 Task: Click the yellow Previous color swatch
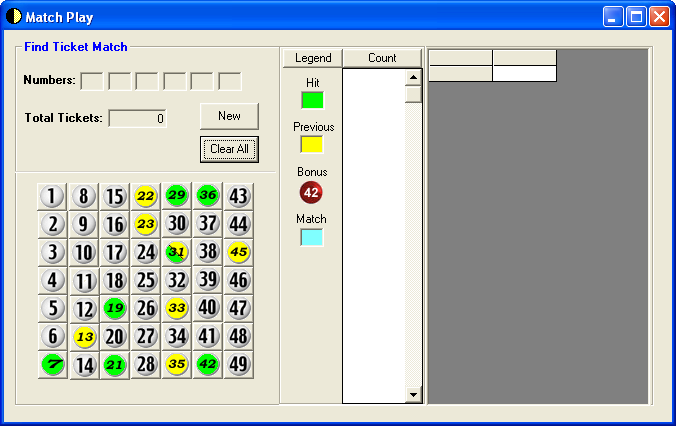click(x=312, y=145)
